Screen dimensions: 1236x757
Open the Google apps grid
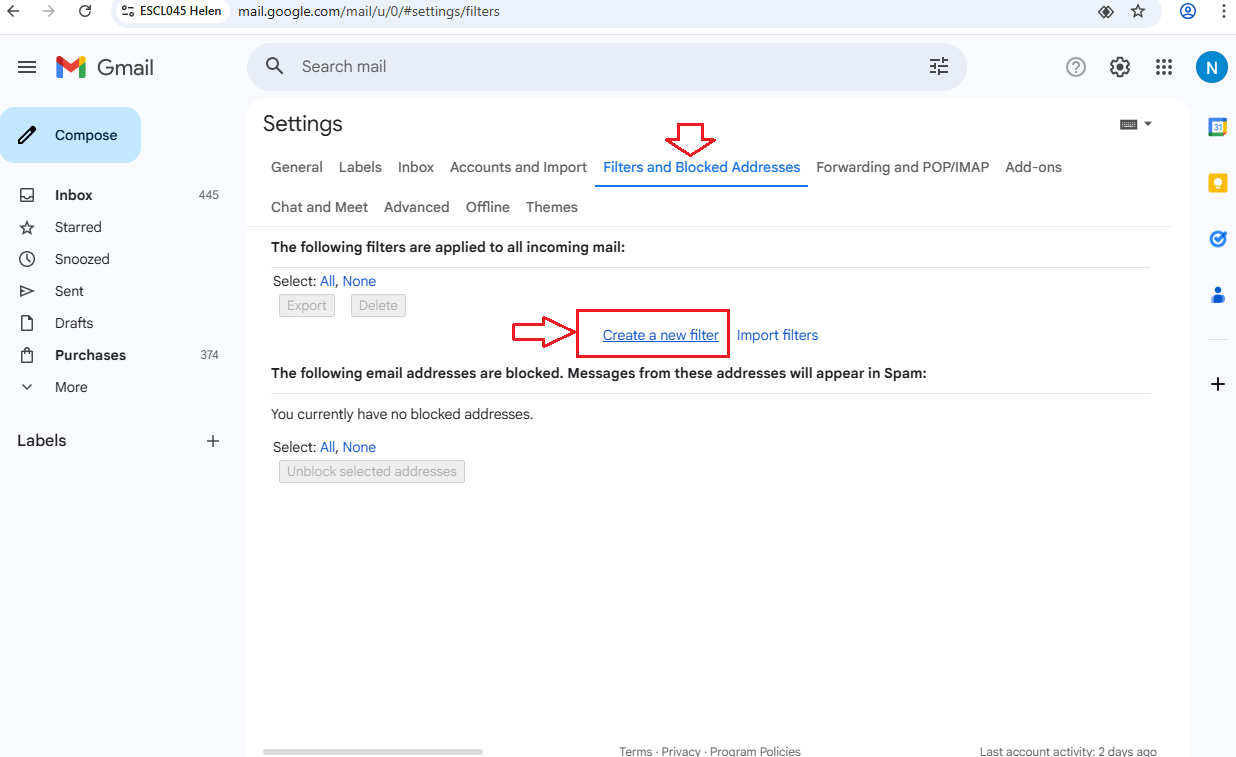1163,67
